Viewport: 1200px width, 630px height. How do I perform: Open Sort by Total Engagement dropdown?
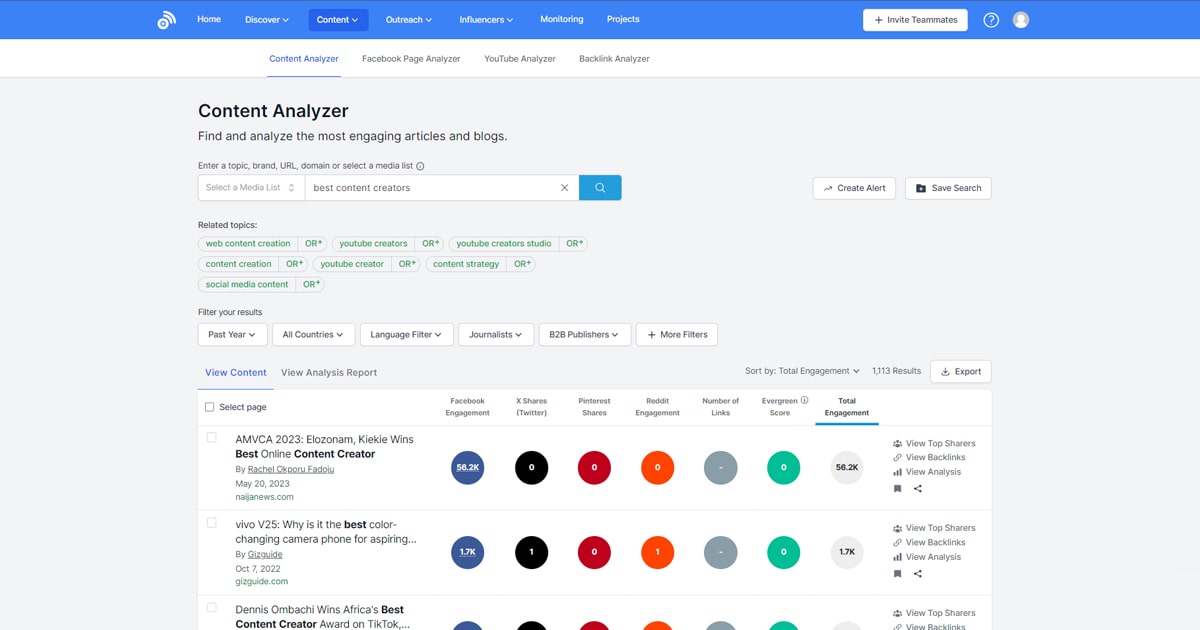pyautogui.click(x=802, y=371)
